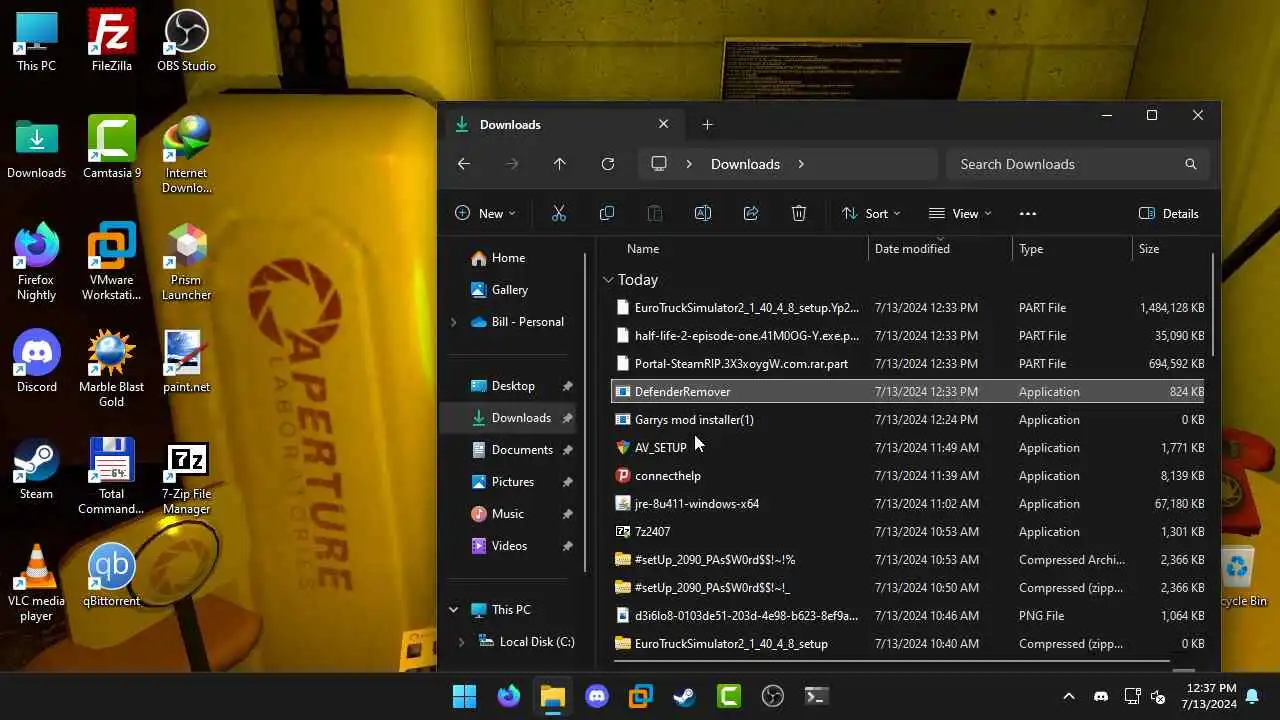
Task: Click the Back navigation arrow
Action: [464, 164]
